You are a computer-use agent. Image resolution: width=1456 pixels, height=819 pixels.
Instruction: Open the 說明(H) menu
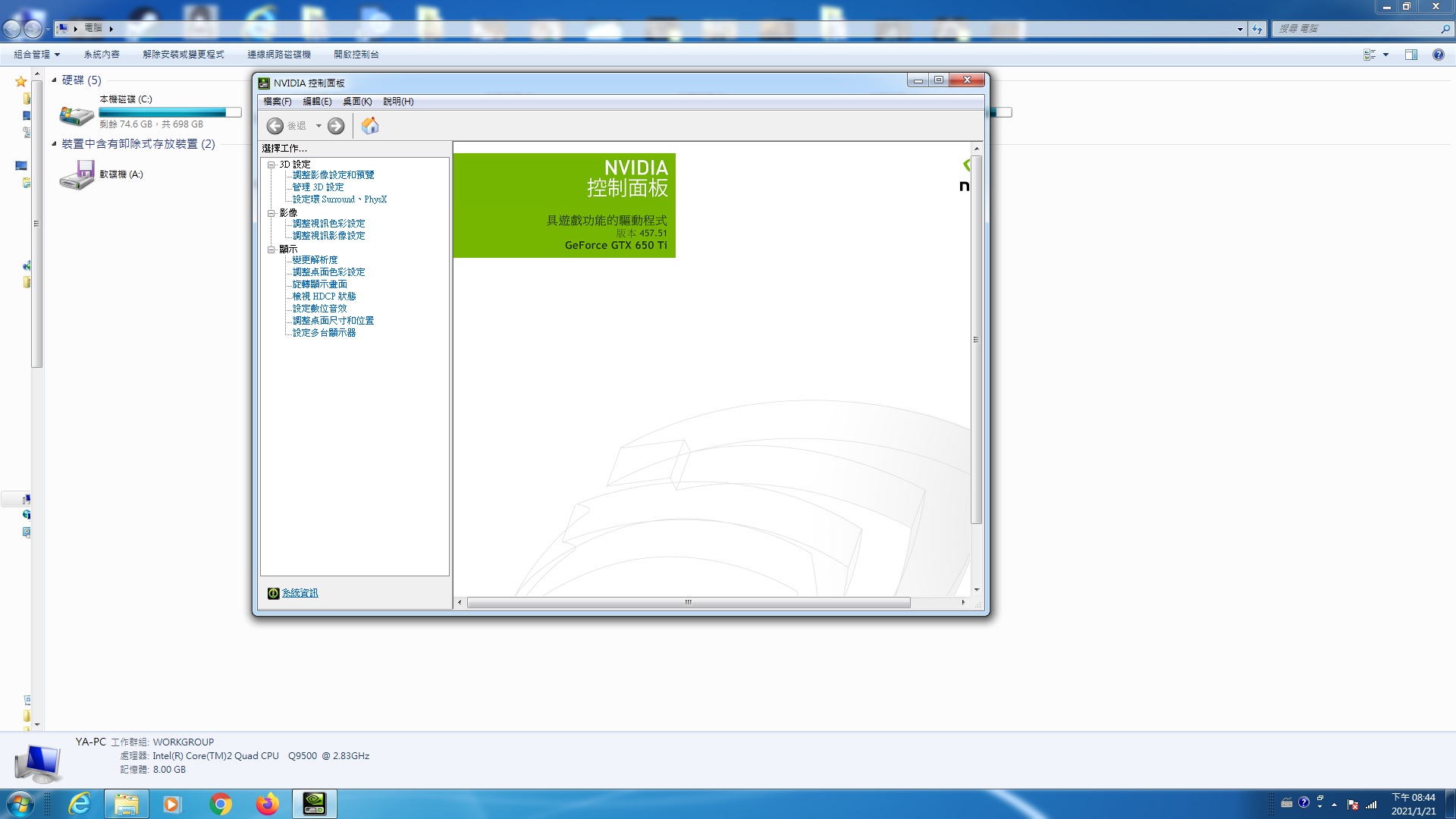point(398,102)
